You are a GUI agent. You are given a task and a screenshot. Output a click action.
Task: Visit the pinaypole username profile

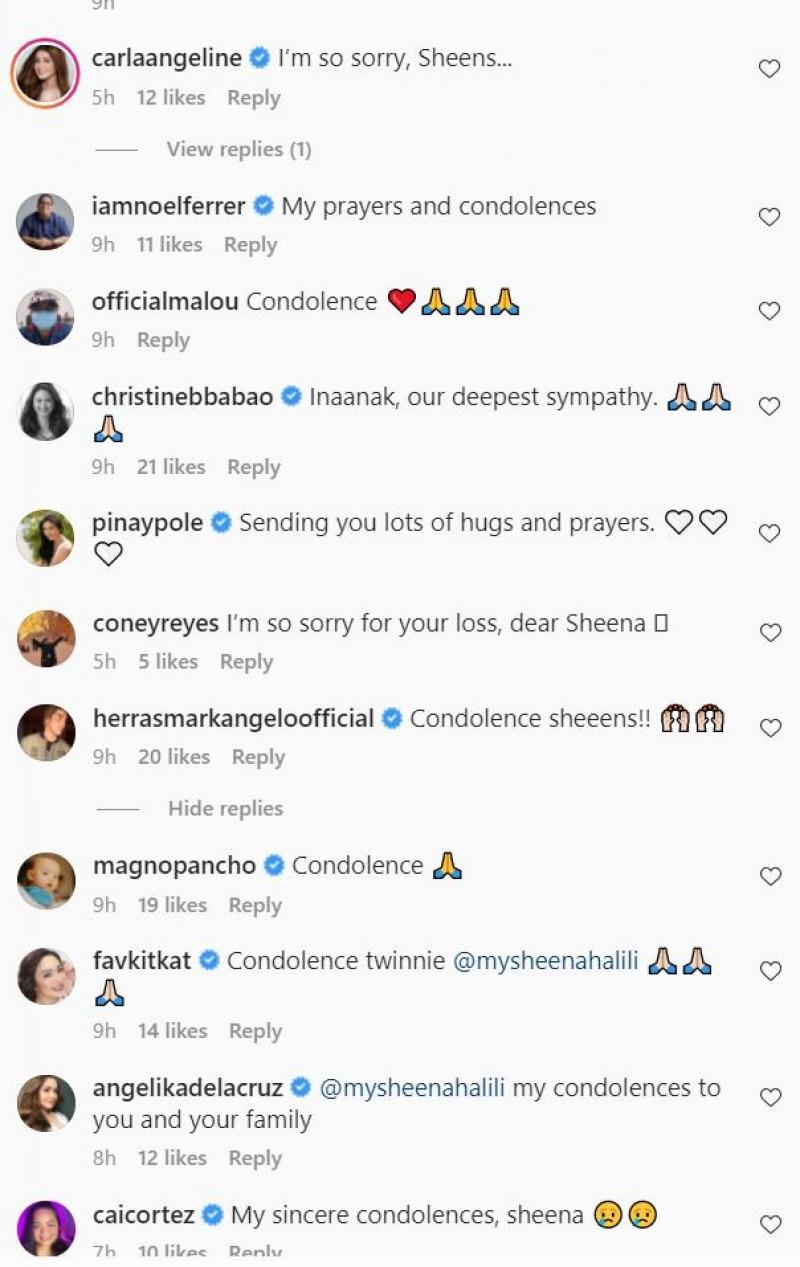coord(147,523)
